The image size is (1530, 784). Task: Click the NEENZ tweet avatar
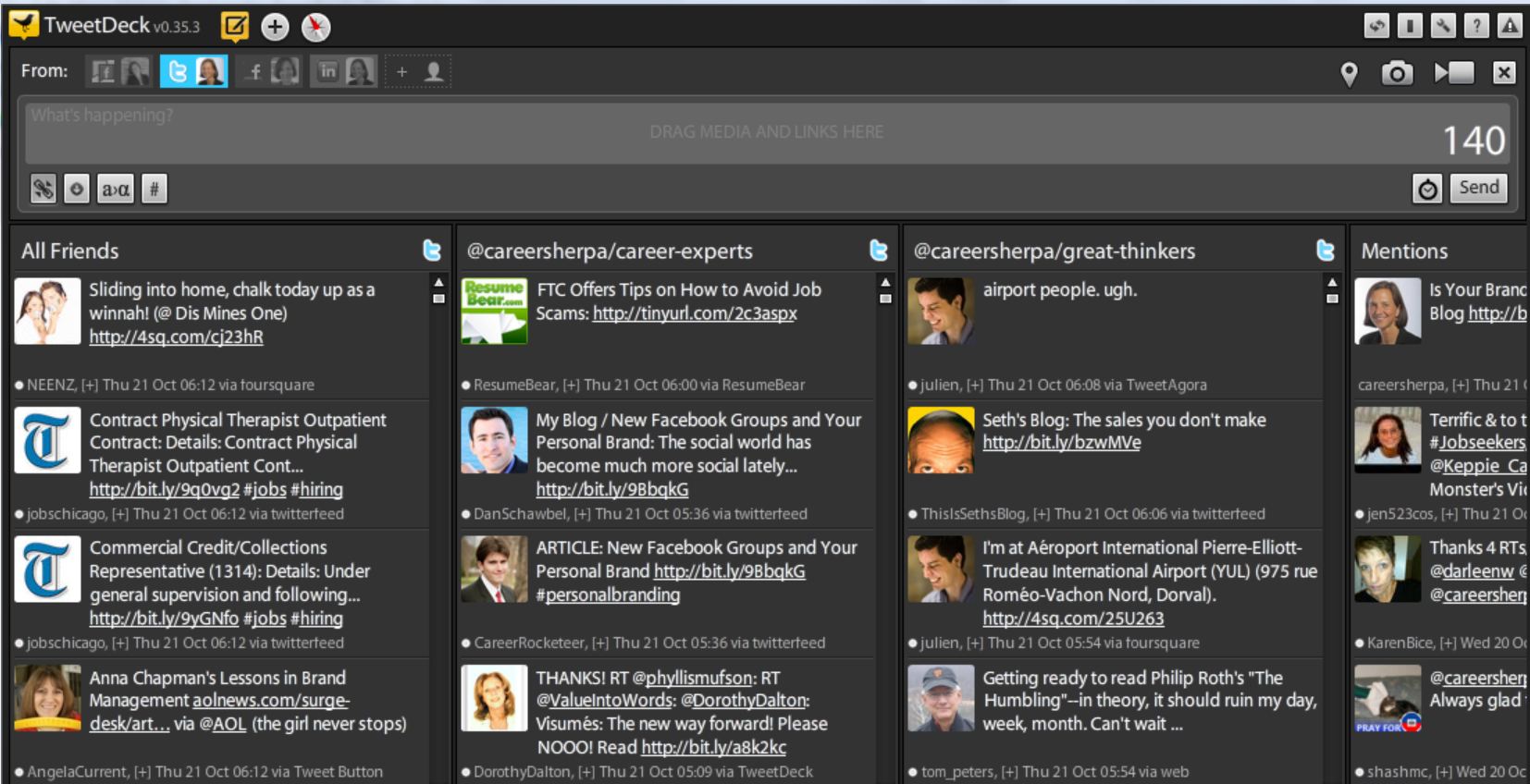(47, 312)
